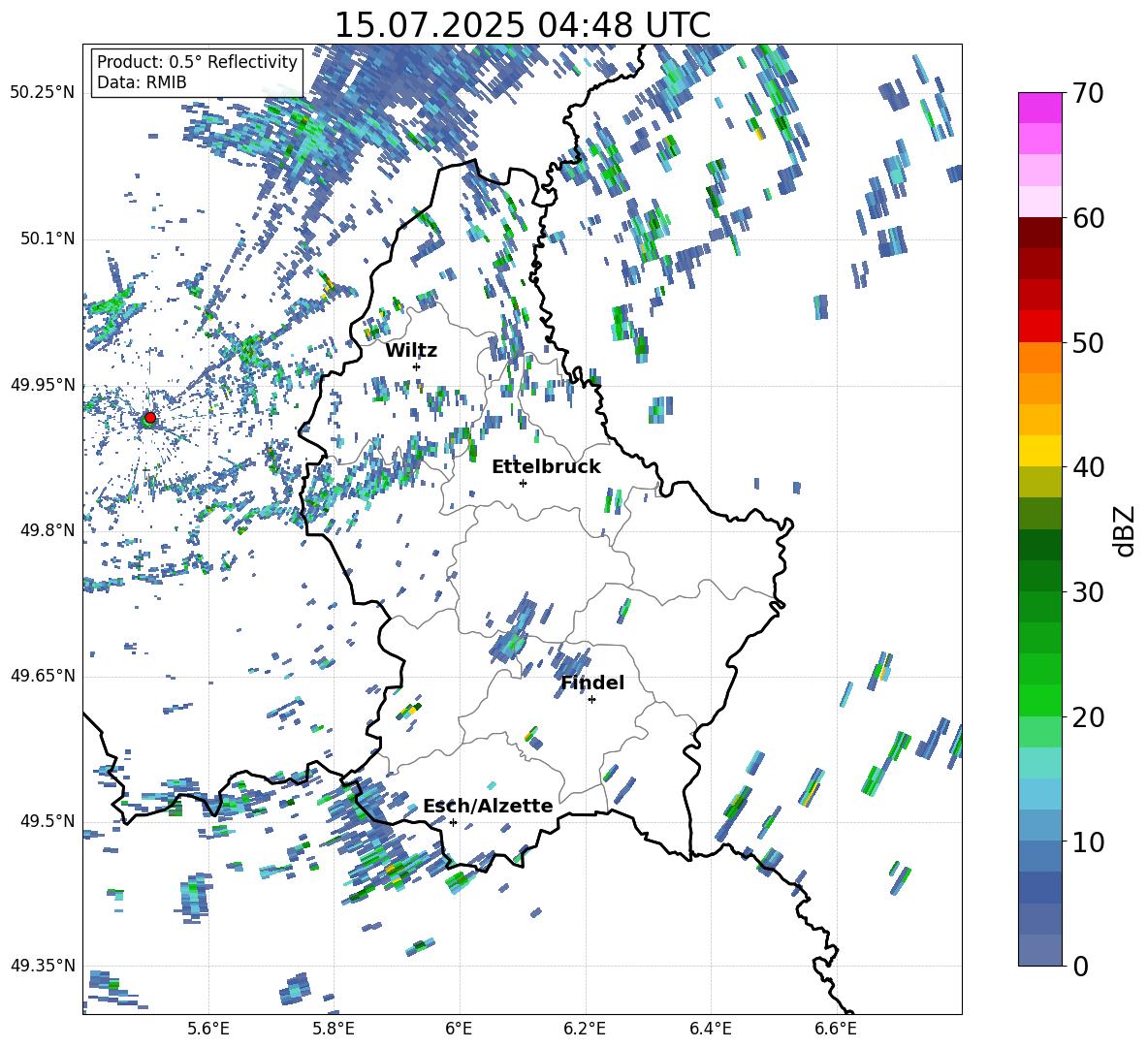Click the 10 tick label on colorbar

click(1088, 842)
